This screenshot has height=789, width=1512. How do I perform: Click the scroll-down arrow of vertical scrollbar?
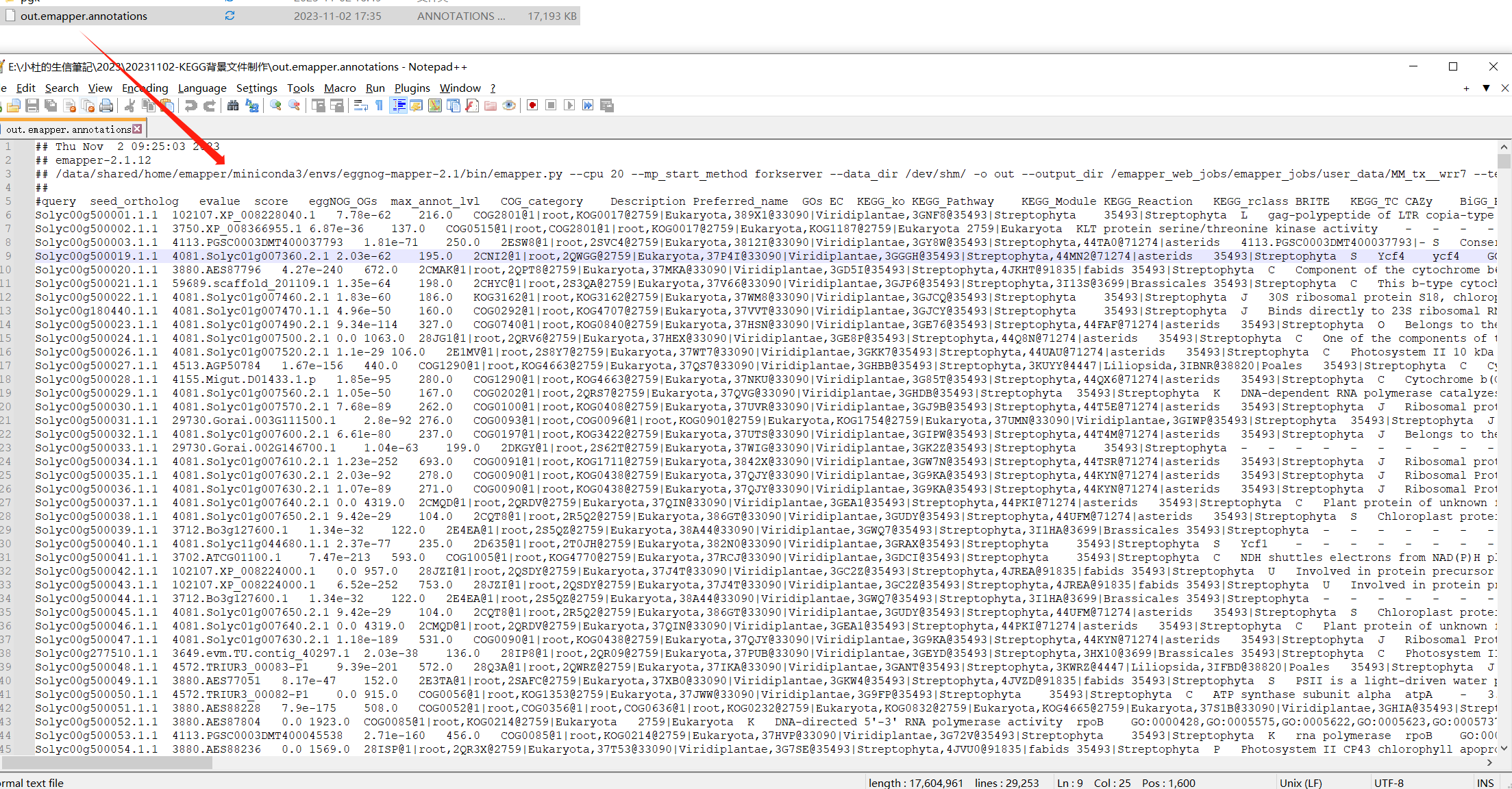(x=1504, y=749)
